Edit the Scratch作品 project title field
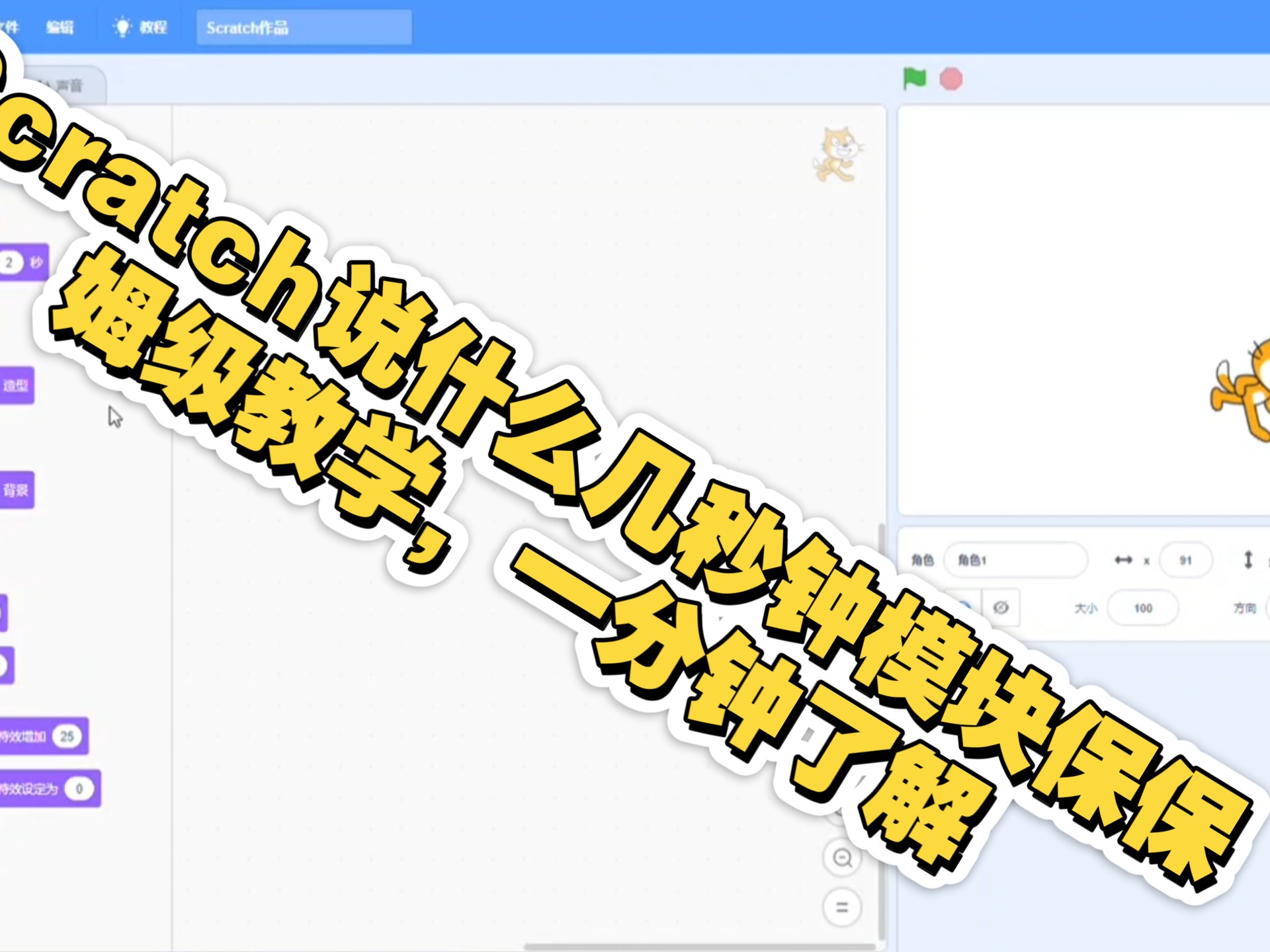Viewport: 1270px width, 952px height. click(304, 28)
